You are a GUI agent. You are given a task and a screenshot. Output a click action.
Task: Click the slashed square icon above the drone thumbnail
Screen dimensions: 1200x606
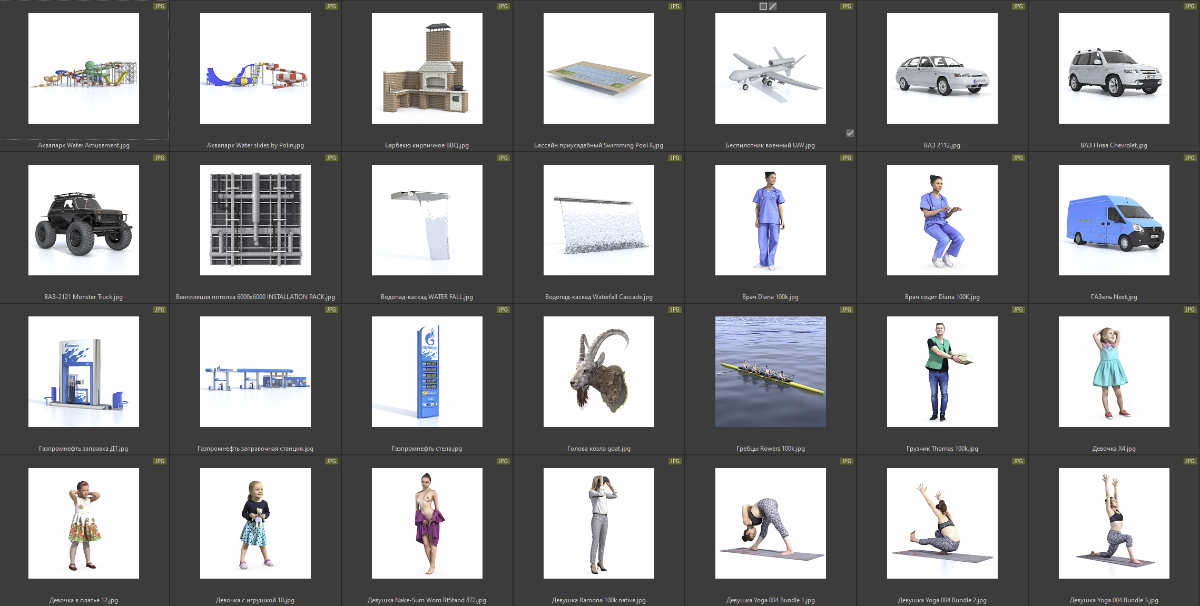tap(773, 6)
